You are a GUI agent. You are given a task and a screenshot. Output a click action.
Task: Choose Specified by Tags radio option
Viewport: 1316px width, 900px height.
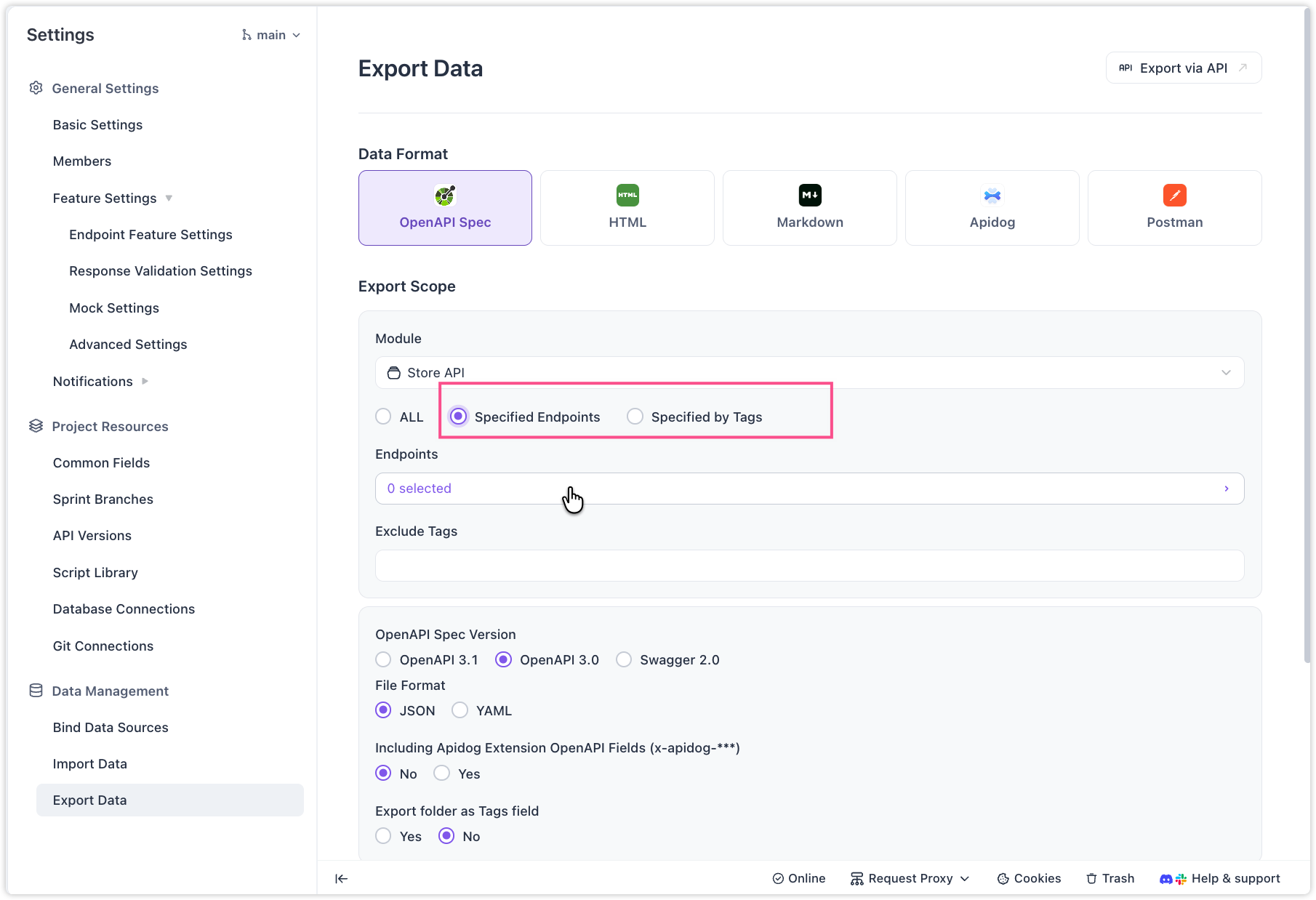tap(635, 417)
